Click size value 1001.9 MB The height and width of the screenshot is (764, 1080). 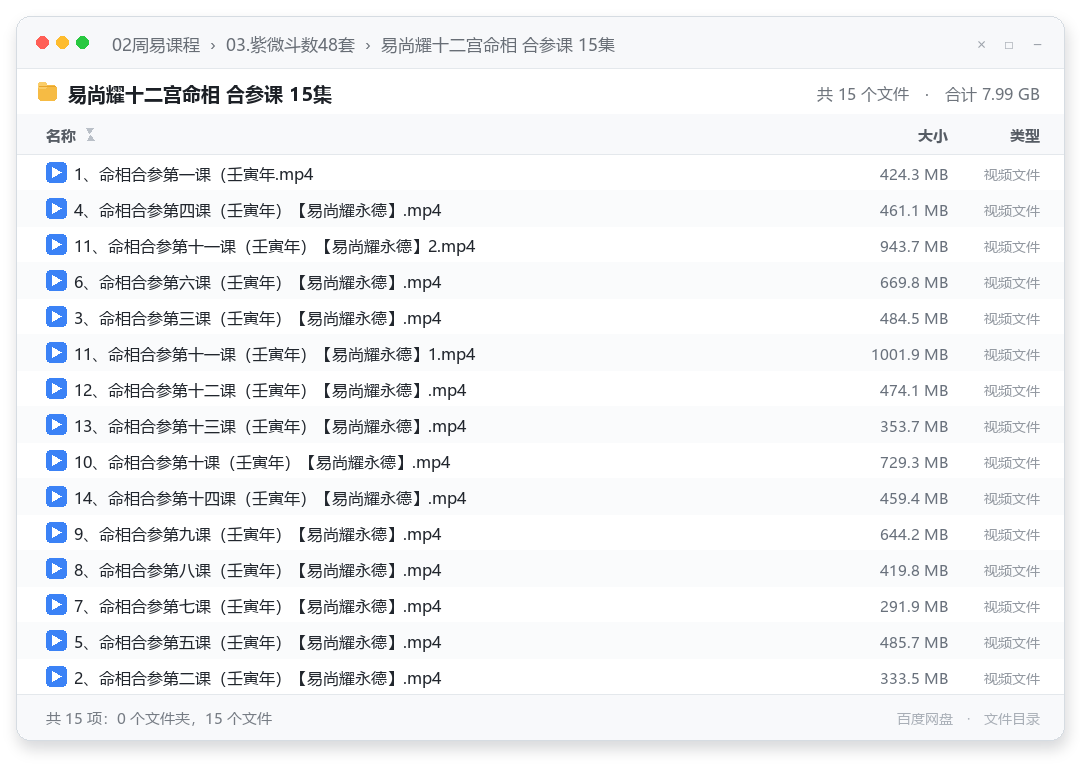coord(909,354)
